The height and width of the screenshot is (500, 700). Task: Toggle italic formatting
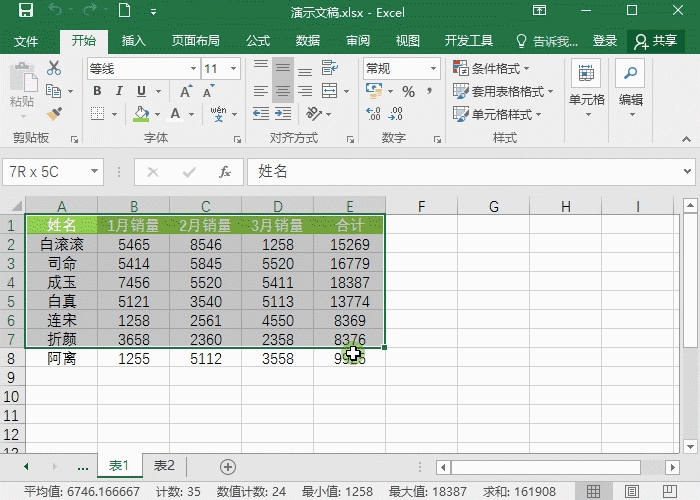click(x=118, y=91)
